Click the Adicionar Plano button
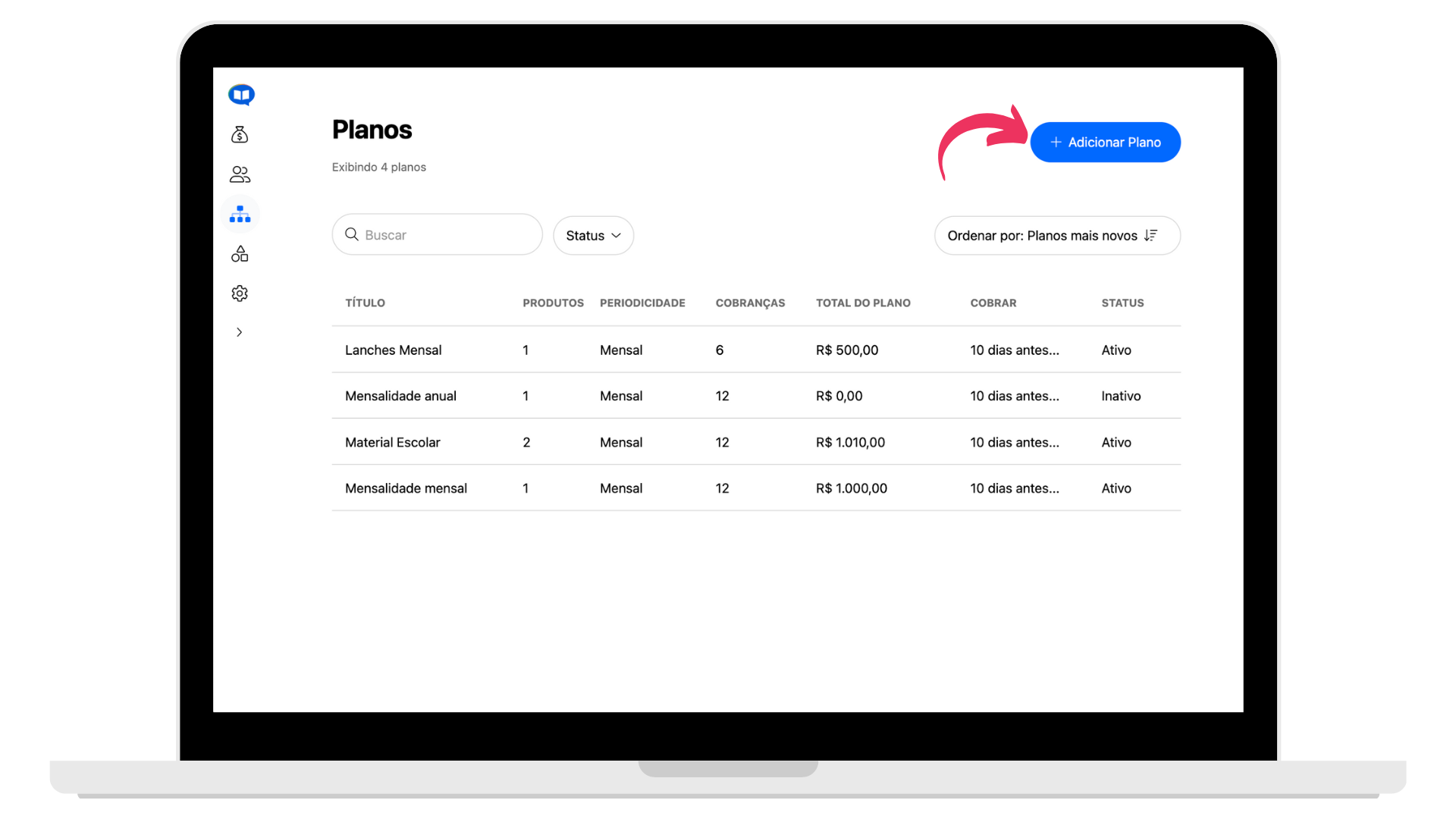The image size is (1456, 819). point(1105,143)
